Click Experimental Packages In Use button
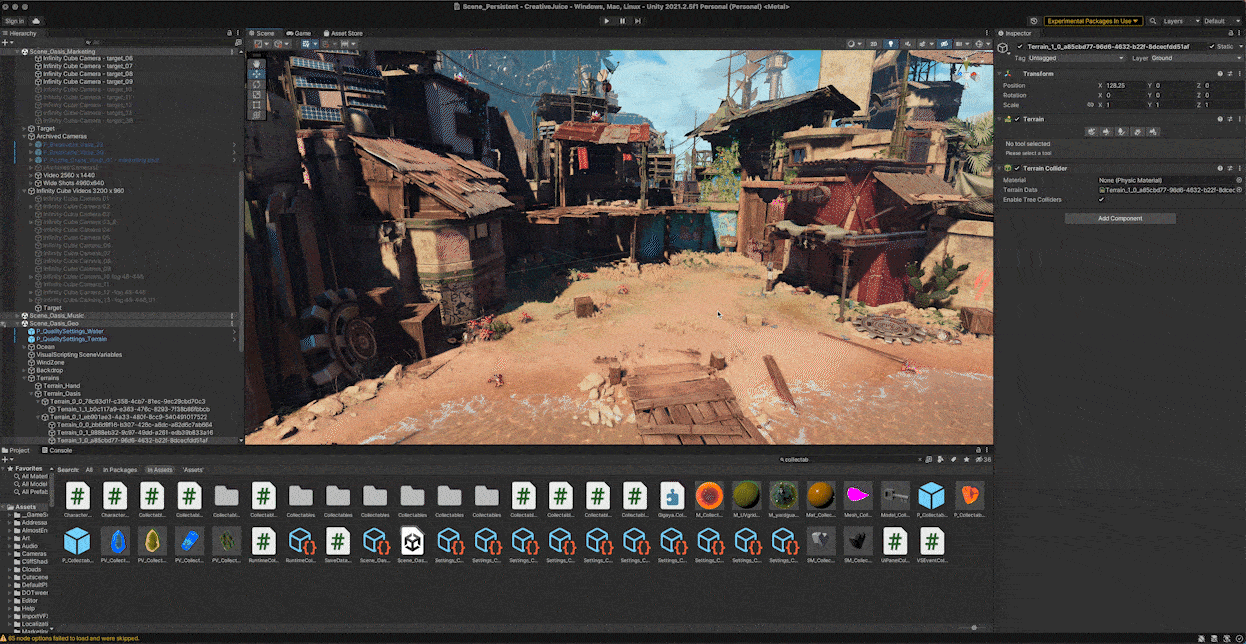The width and height of the screenshot is (1246, 644). [x=1092, y=20]
